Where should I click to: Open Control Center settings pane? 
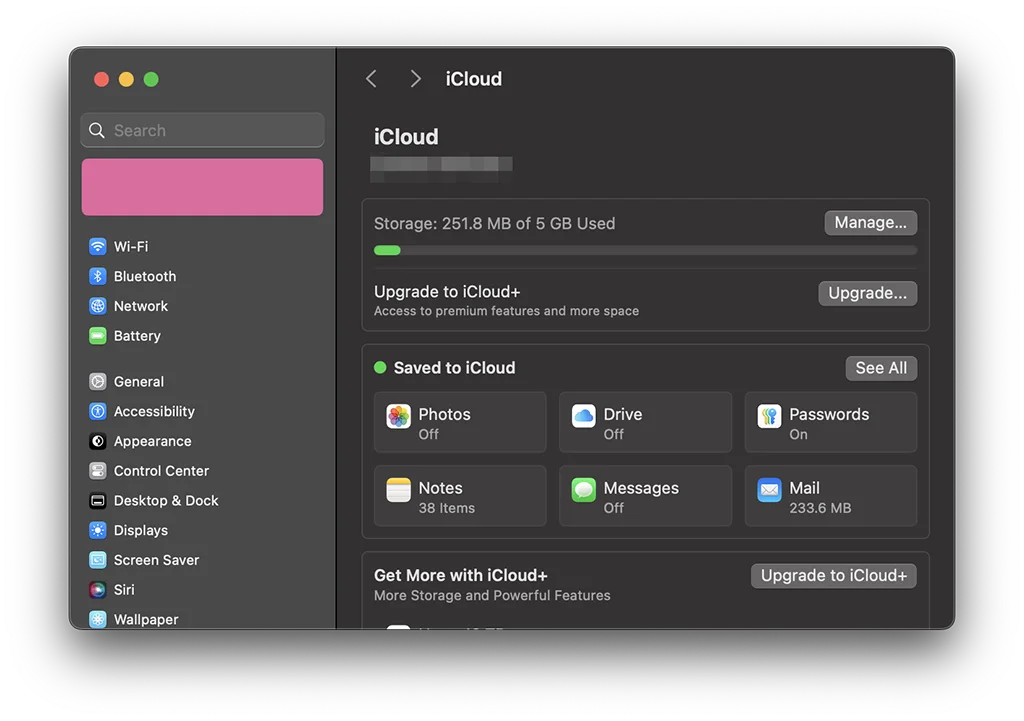(202, 471)
